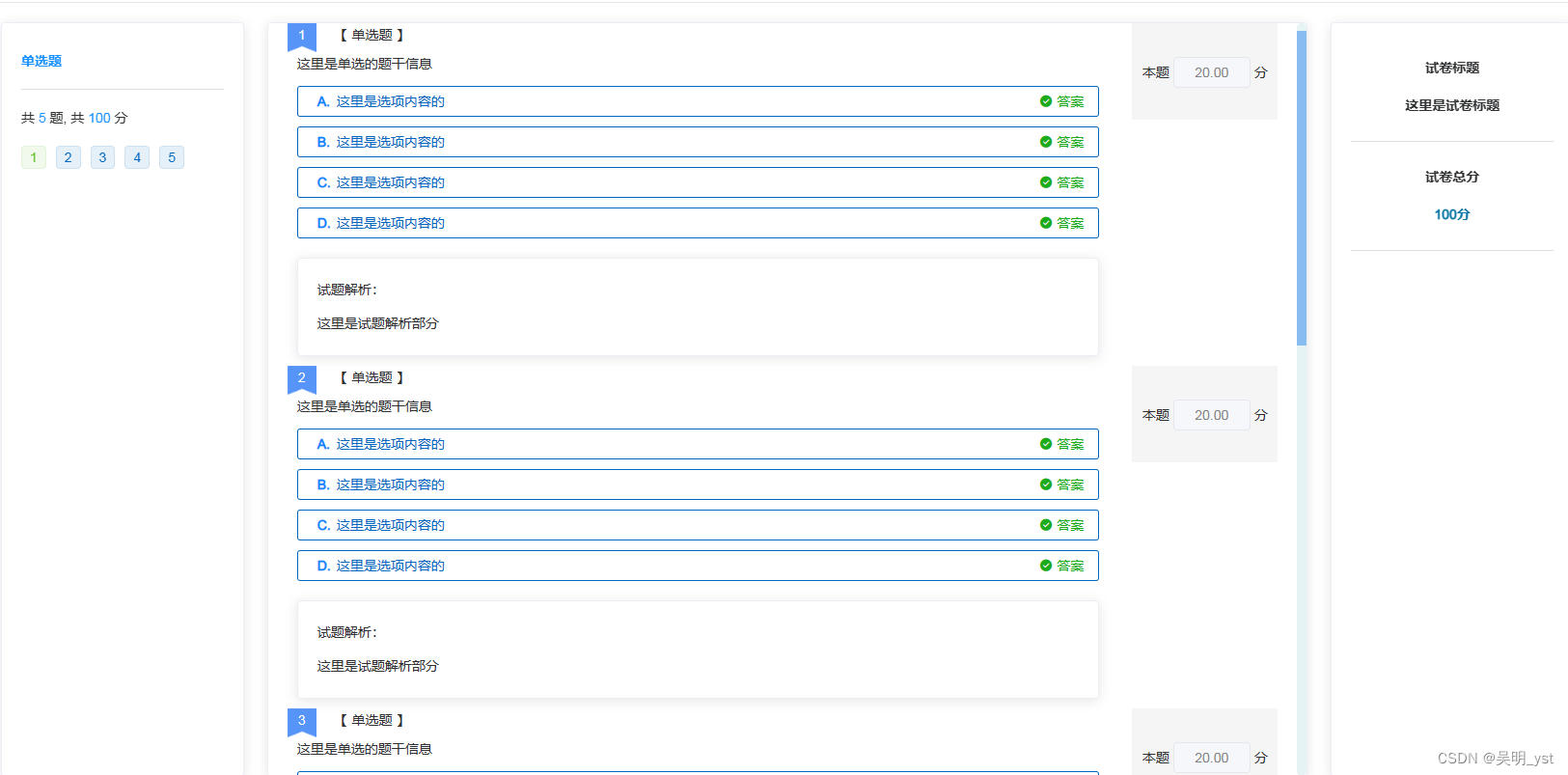Click green answer check icon on question 2 option C

1046,525
